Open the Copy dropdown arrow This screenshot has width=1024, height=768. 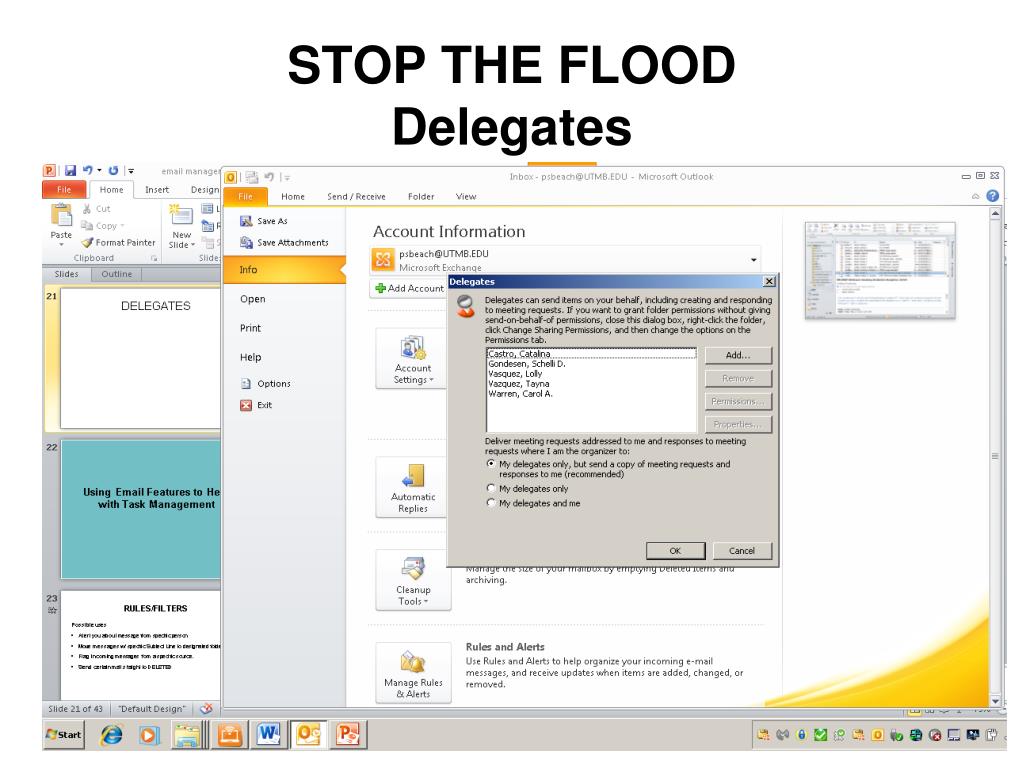click(122, 226)
